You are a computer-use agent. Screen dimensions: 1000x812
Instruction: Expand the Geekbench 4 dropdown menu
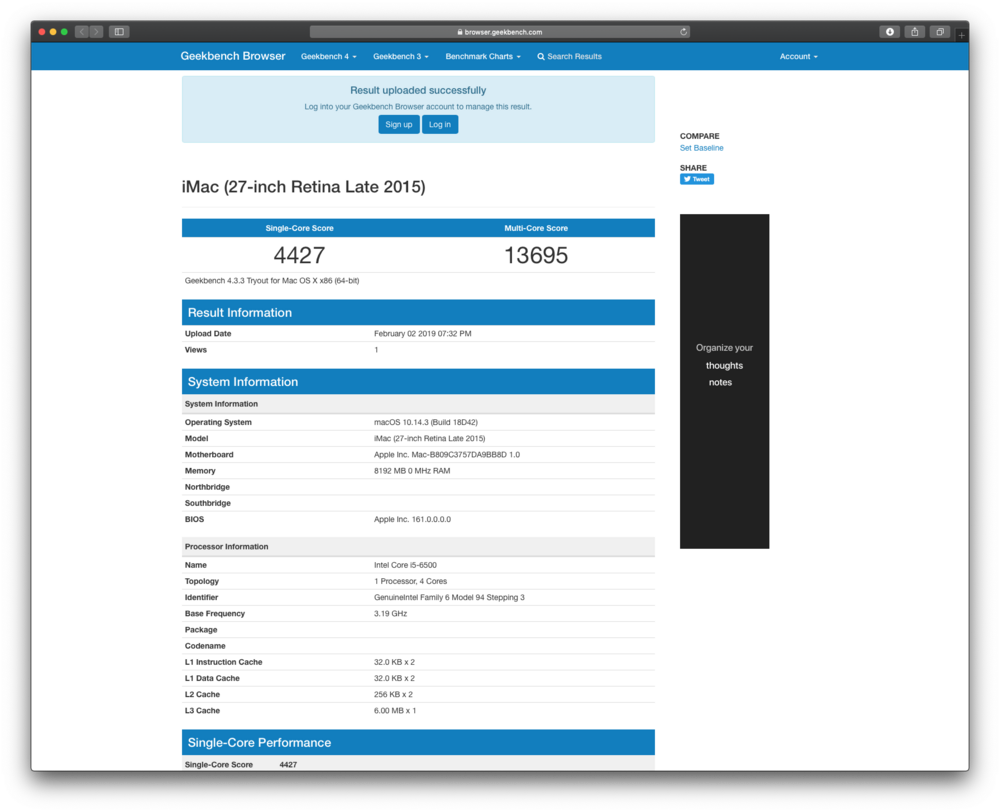click(329, 57)
